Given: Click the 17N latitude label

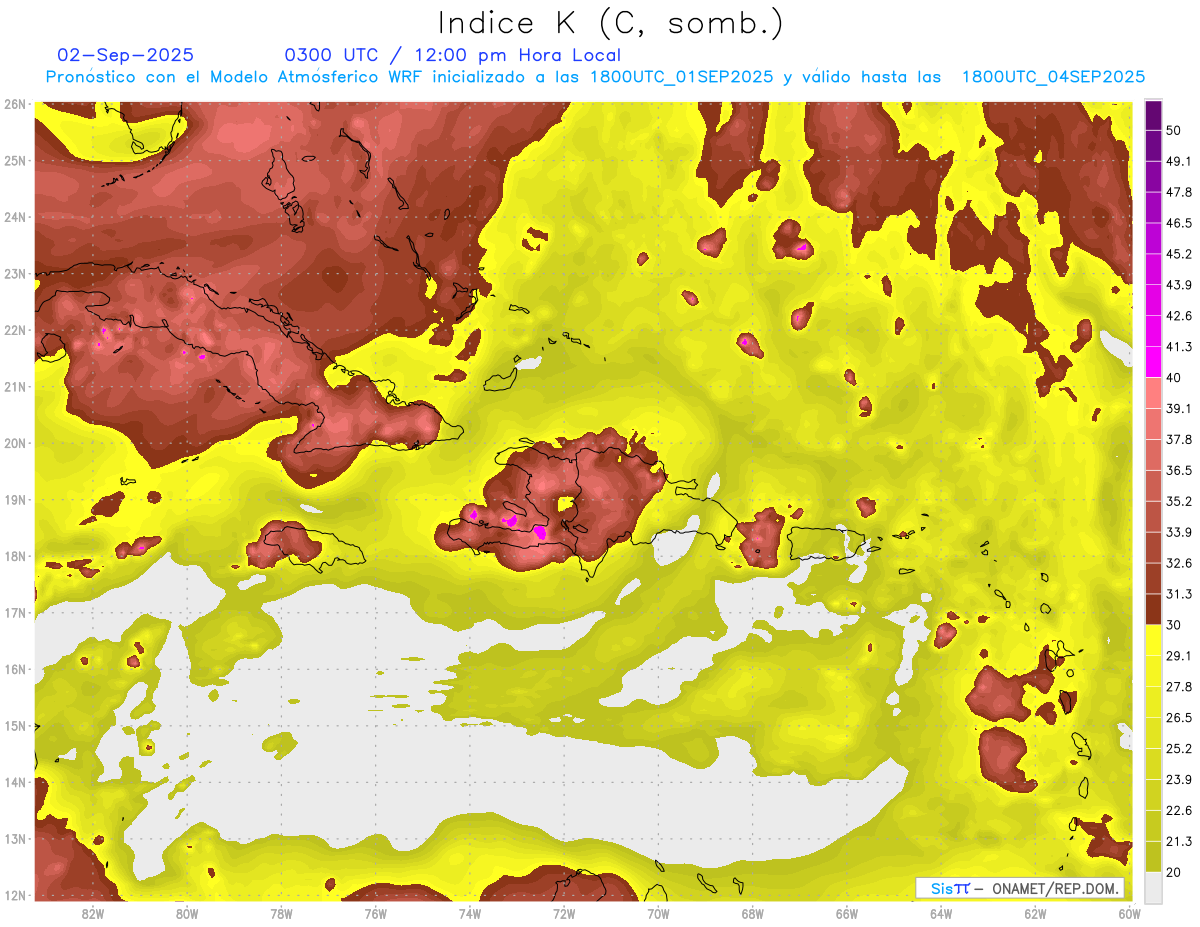Looking at the screenshot, I should (x=14, y=612).
